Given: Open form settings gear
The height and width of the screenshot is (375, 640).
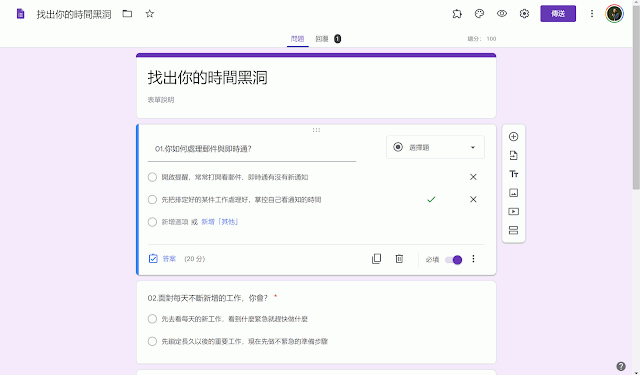Looking at the screenshot, I should coord(524,14).
